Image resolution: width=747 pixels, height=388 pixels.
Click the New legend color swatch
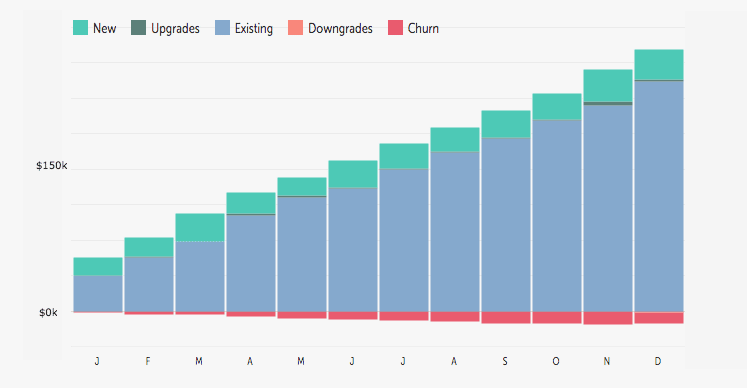click(81, 28)
